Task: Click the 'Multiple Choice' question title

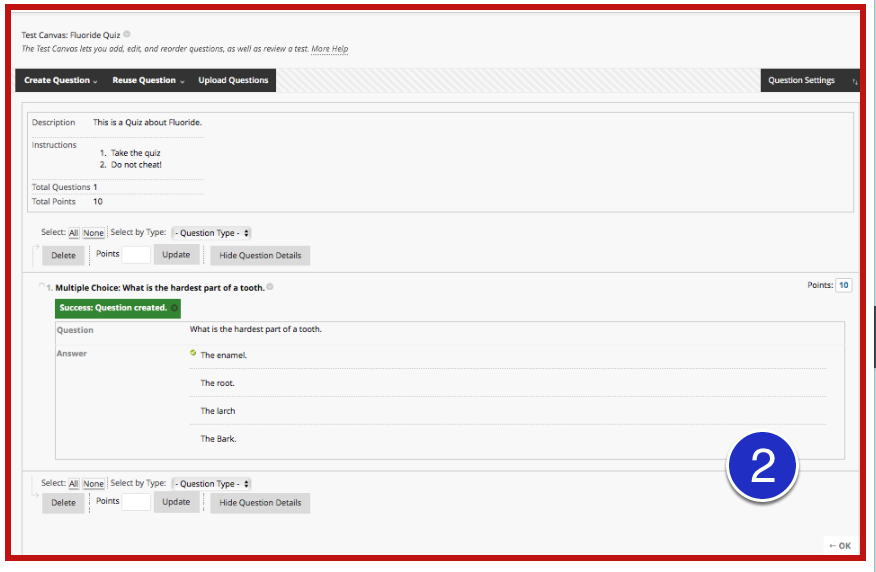Action: [160, 288]
